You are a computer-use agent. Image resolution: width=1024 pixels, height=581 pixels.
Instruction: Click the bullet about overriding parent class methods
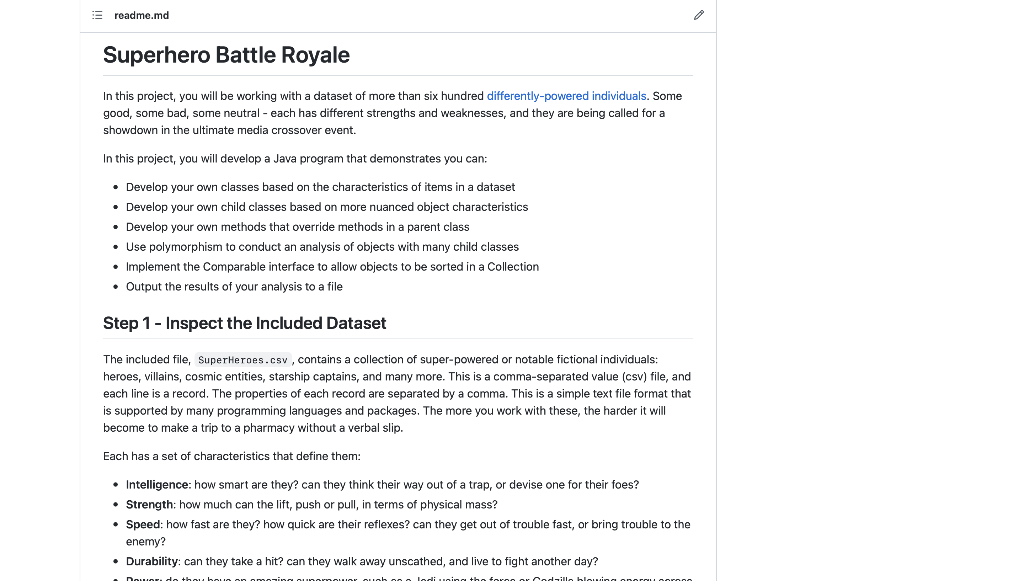click(298, 227)
